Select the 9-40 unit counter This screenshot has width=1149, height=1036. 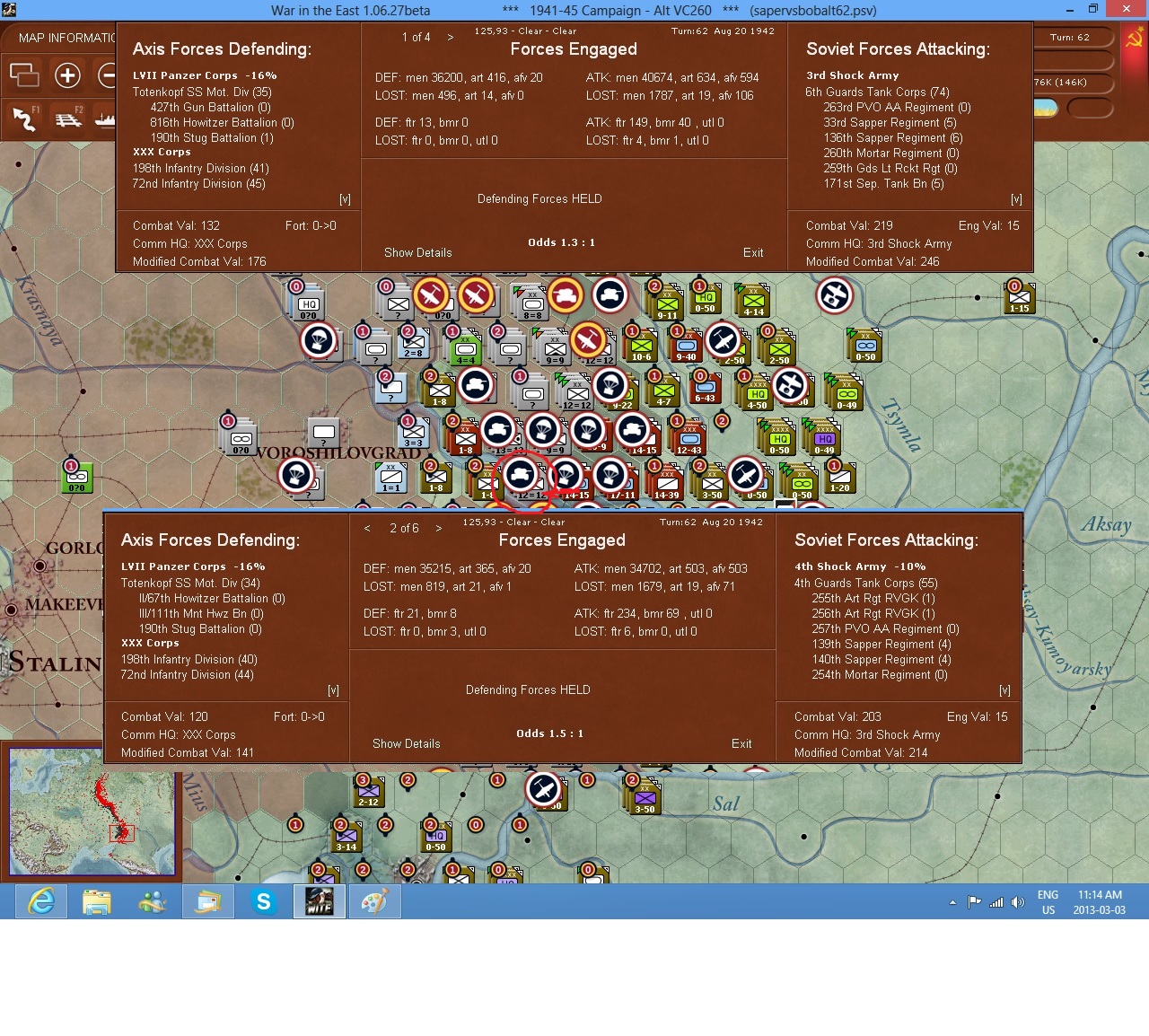pos(686,347)
